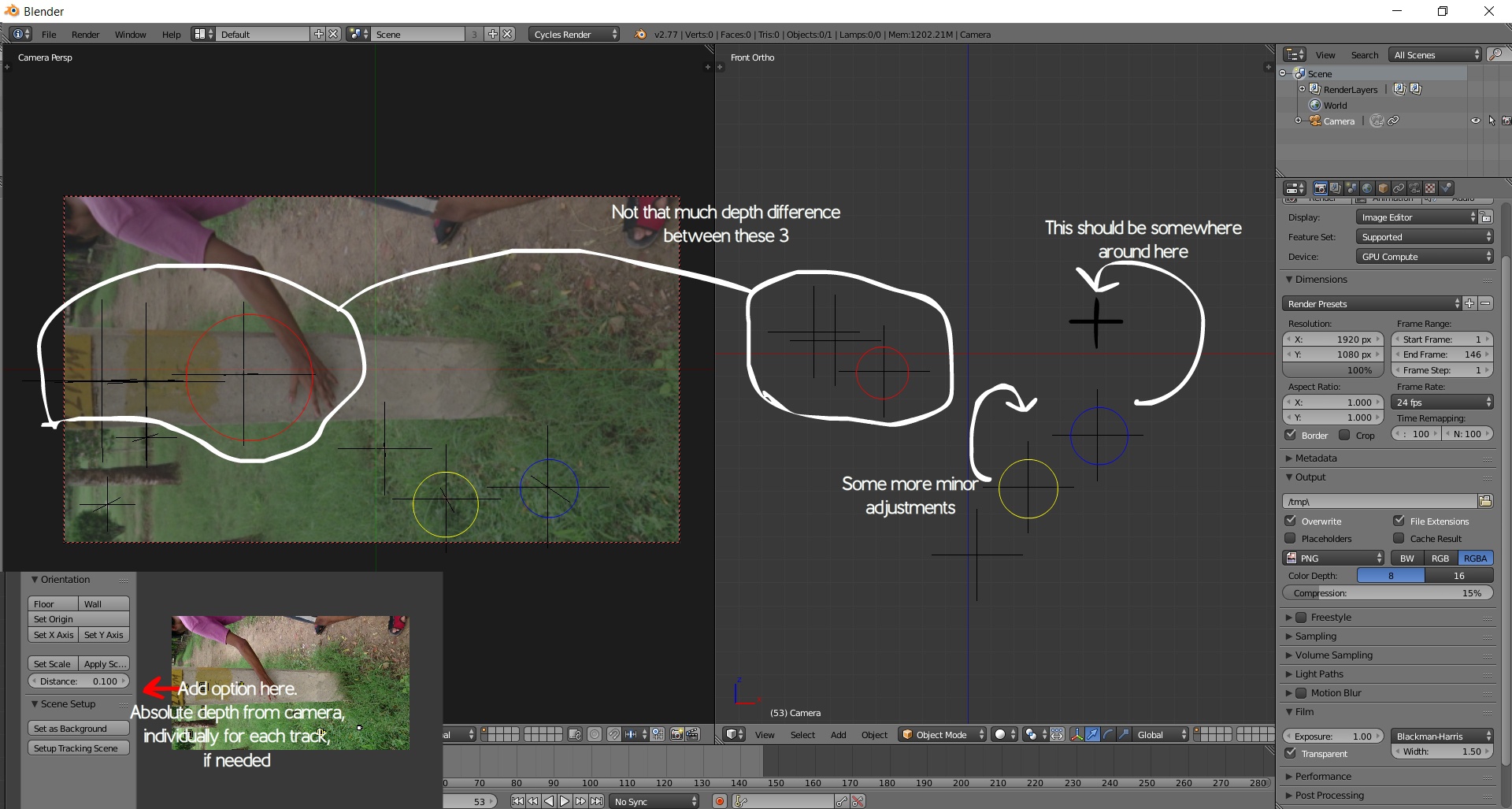Viewport: 1512px width, 809px height.
Task: Open the PNG file format dropdown
Action: (x=1334, y=558)
